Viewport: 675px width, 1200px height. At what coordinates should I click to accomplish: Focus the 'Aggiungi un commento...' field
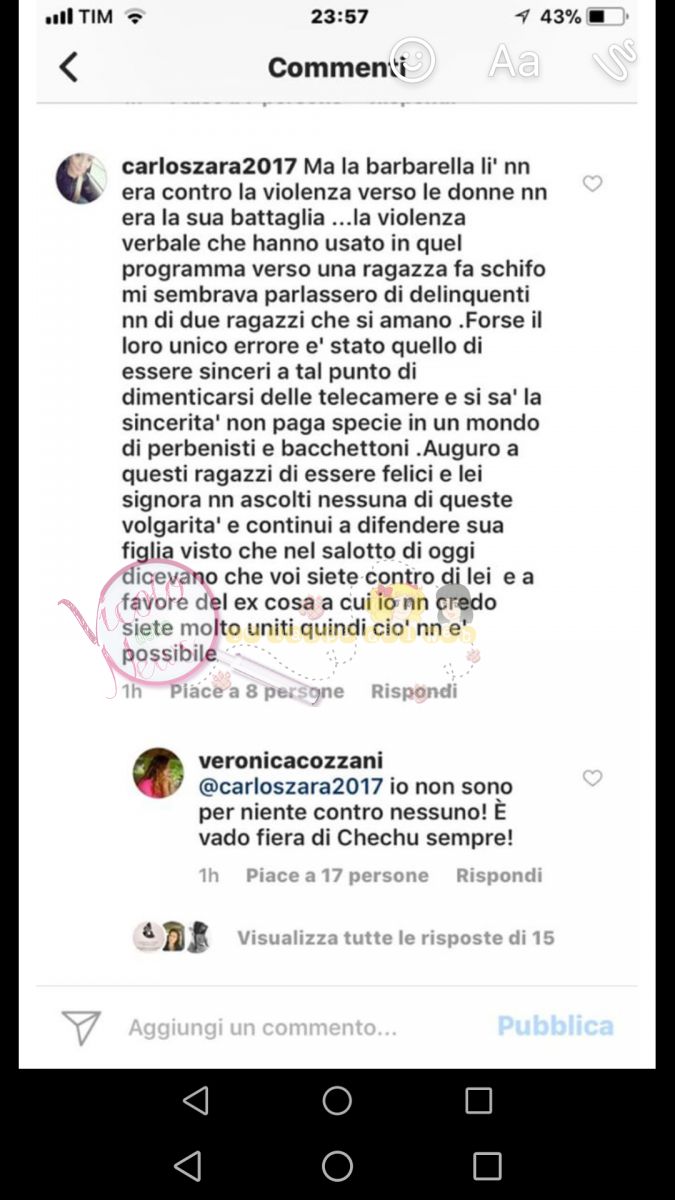[263, 1027]
